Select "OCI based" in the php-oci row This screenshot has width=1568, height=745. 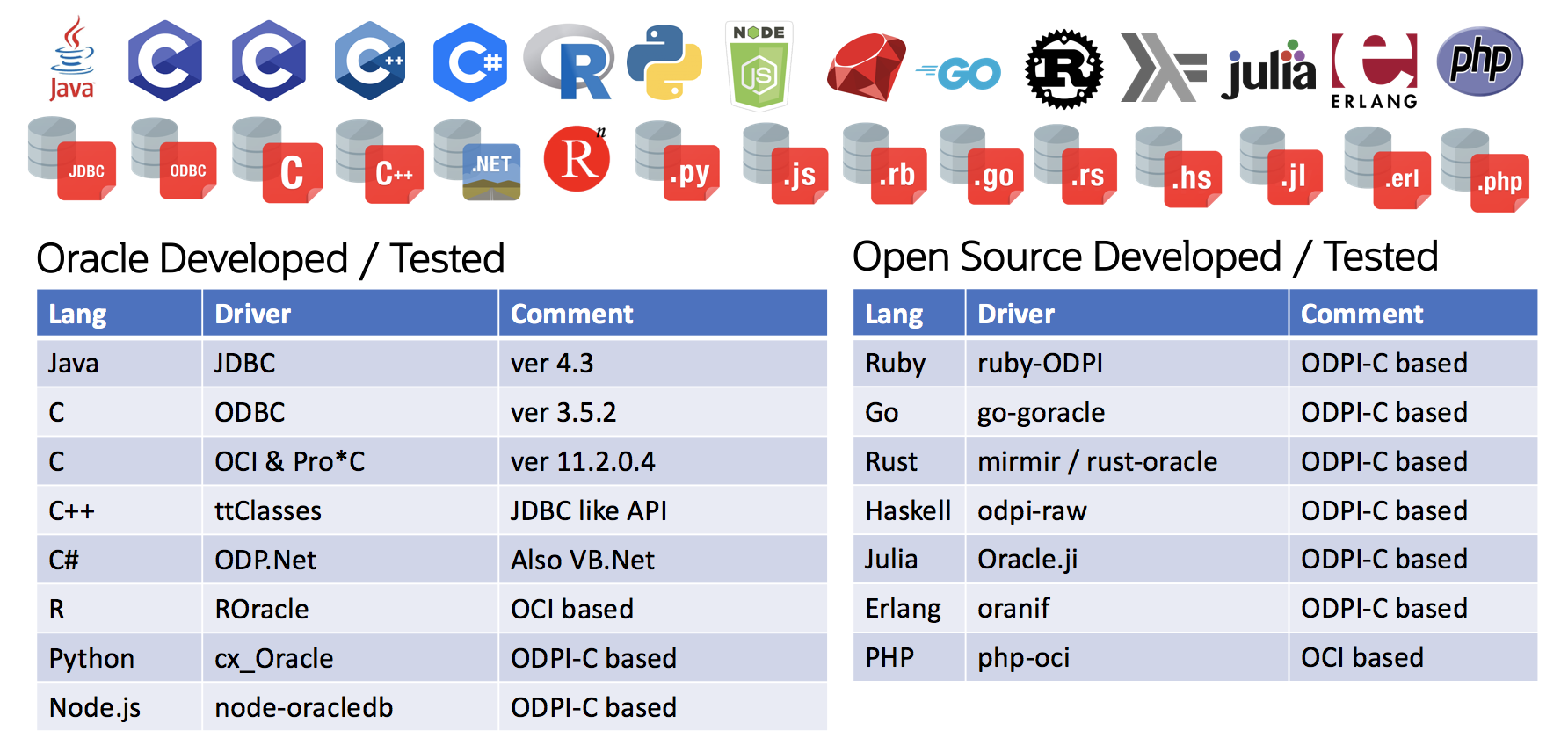1413,657
